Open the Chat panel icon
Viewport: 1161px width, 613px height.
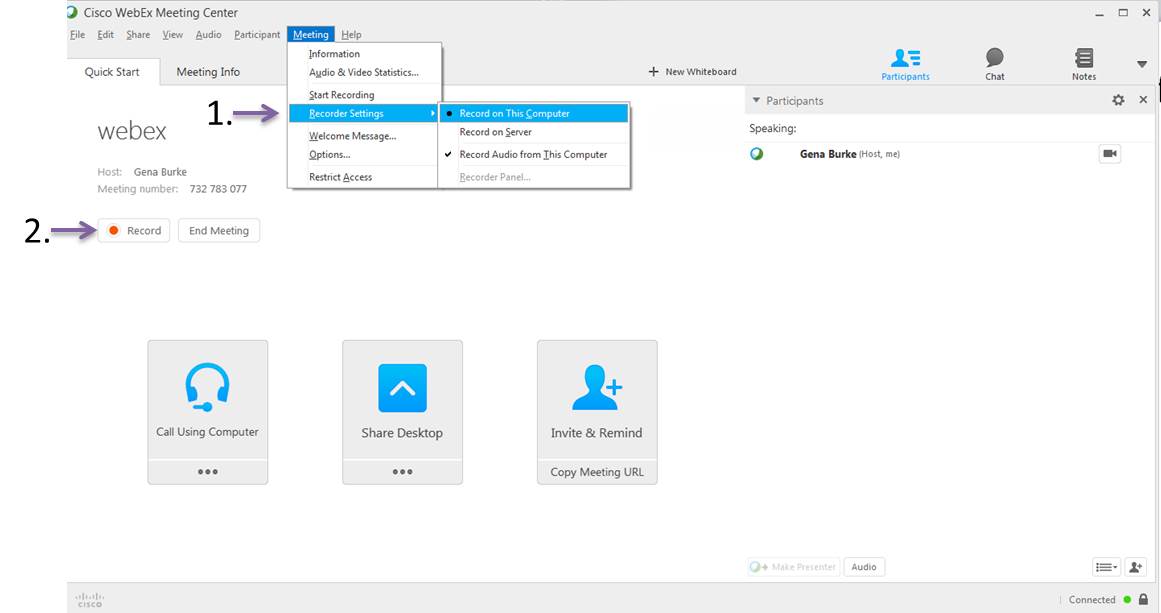coord(994,58)
